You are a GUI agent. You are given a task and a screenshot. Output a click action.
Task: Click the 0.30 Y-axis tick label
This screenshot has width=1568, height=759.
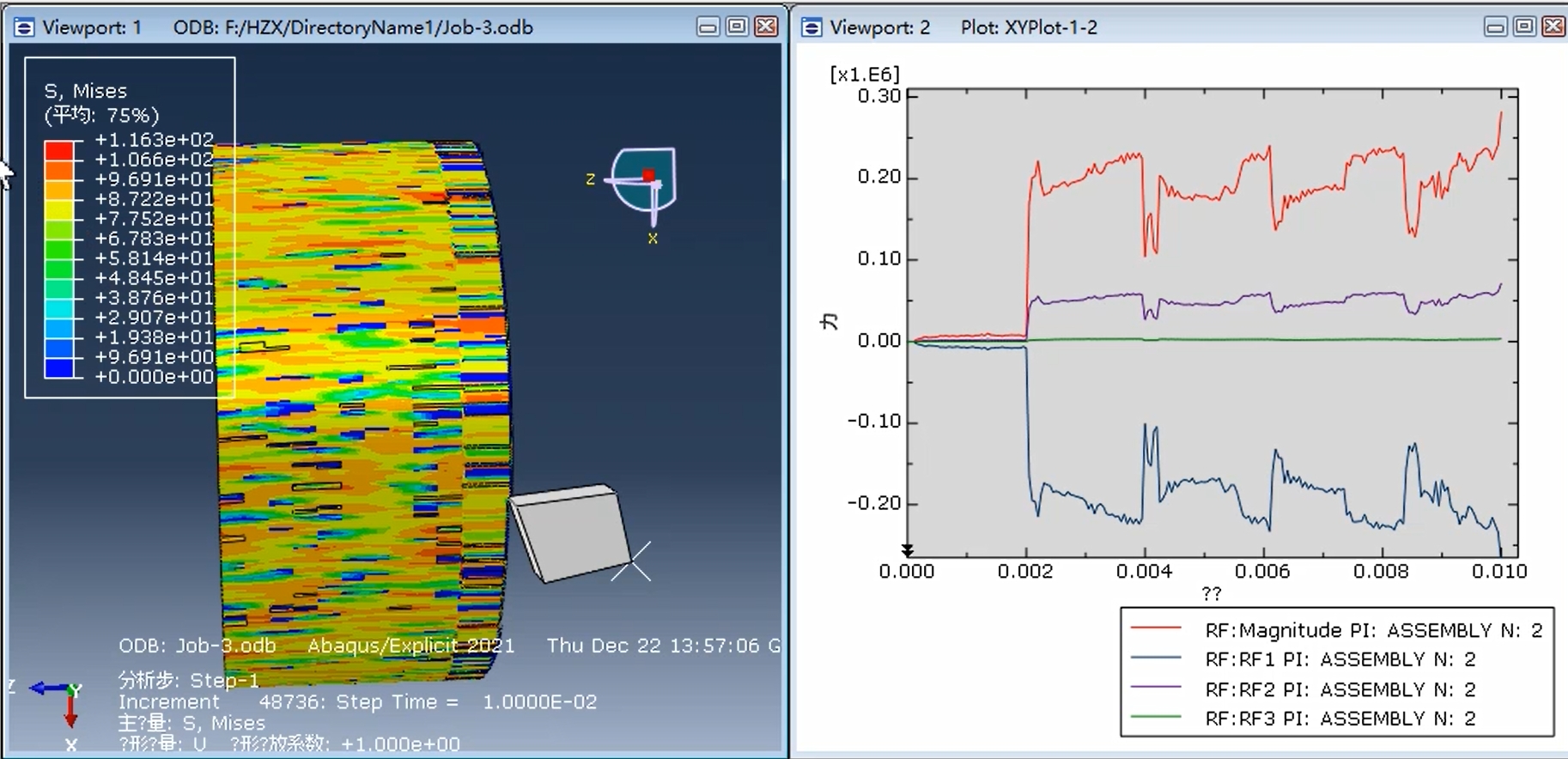(879, 96)
